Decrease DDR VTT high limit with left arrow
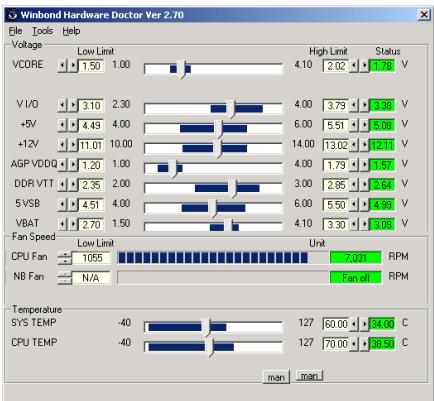434x401 pixels. [354, 185]
